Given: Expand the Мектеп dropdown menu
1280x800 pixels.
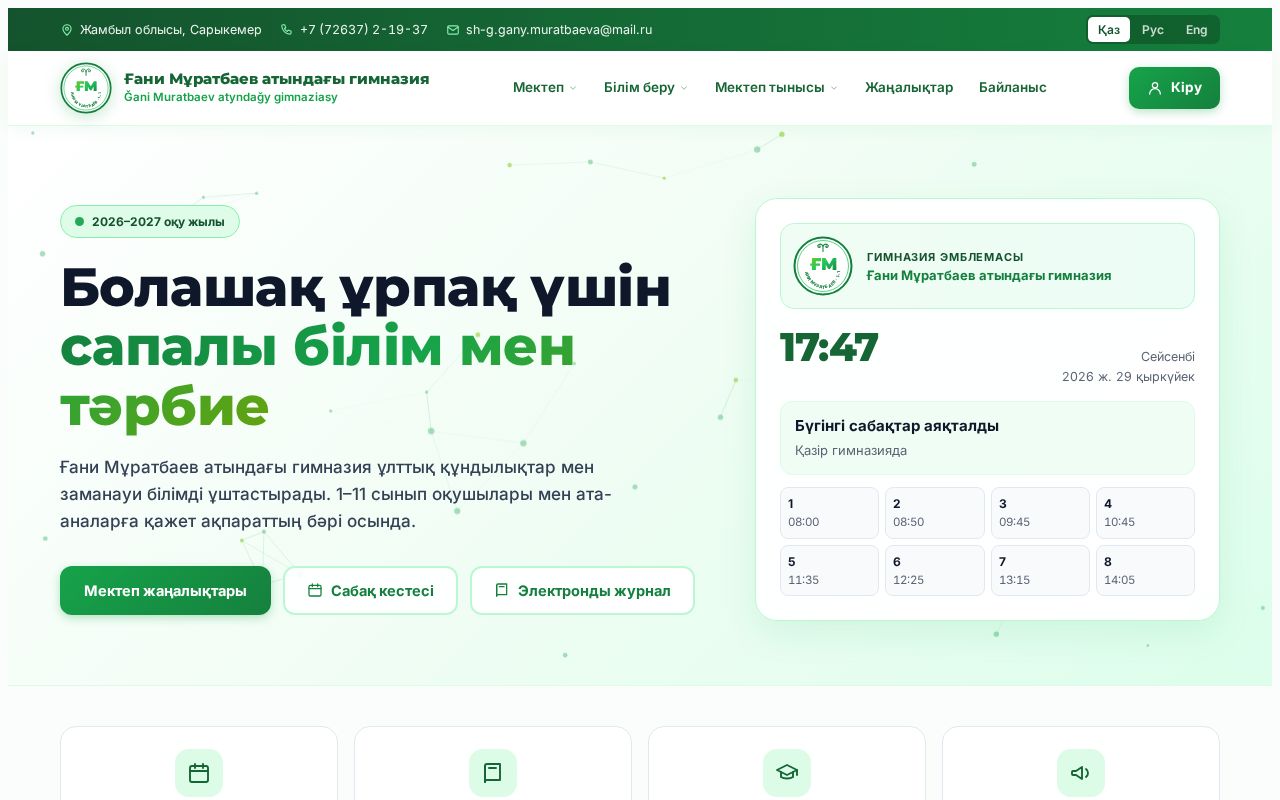Looking at the screenshot, I should click(x=545, y=88).
